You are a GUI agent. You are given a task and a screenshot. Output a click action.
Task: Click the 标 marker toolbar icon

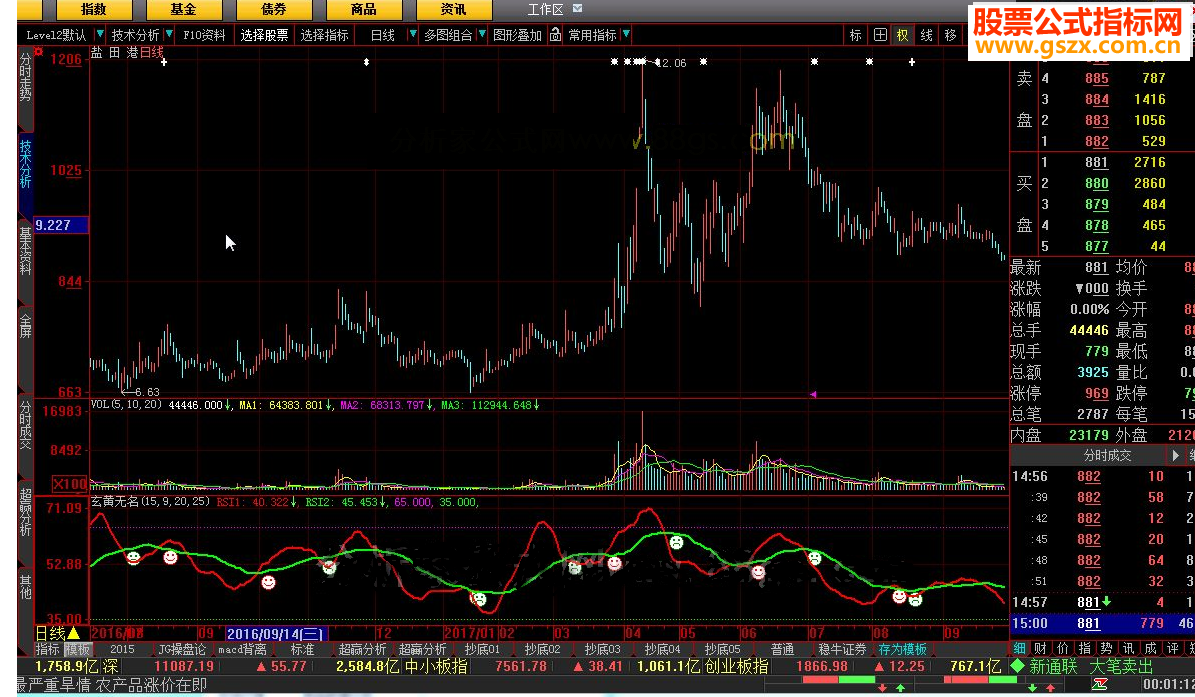(x=856, y=35)
